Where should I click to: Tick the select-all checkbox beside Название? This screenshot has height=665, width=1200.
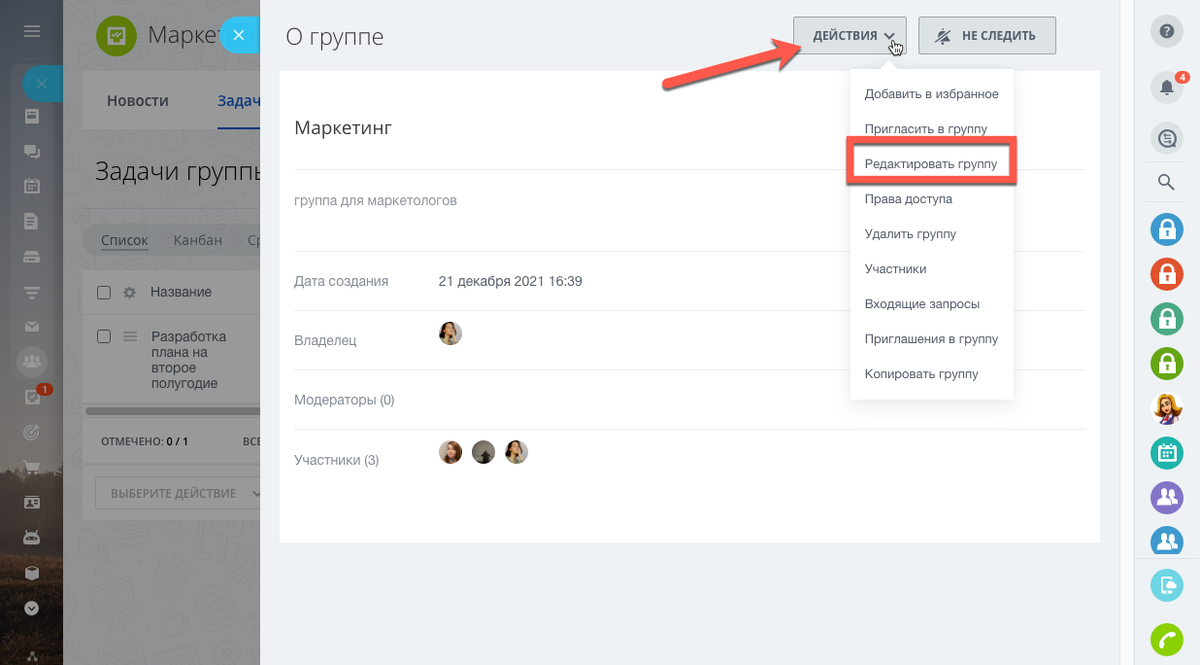point(103,292)
